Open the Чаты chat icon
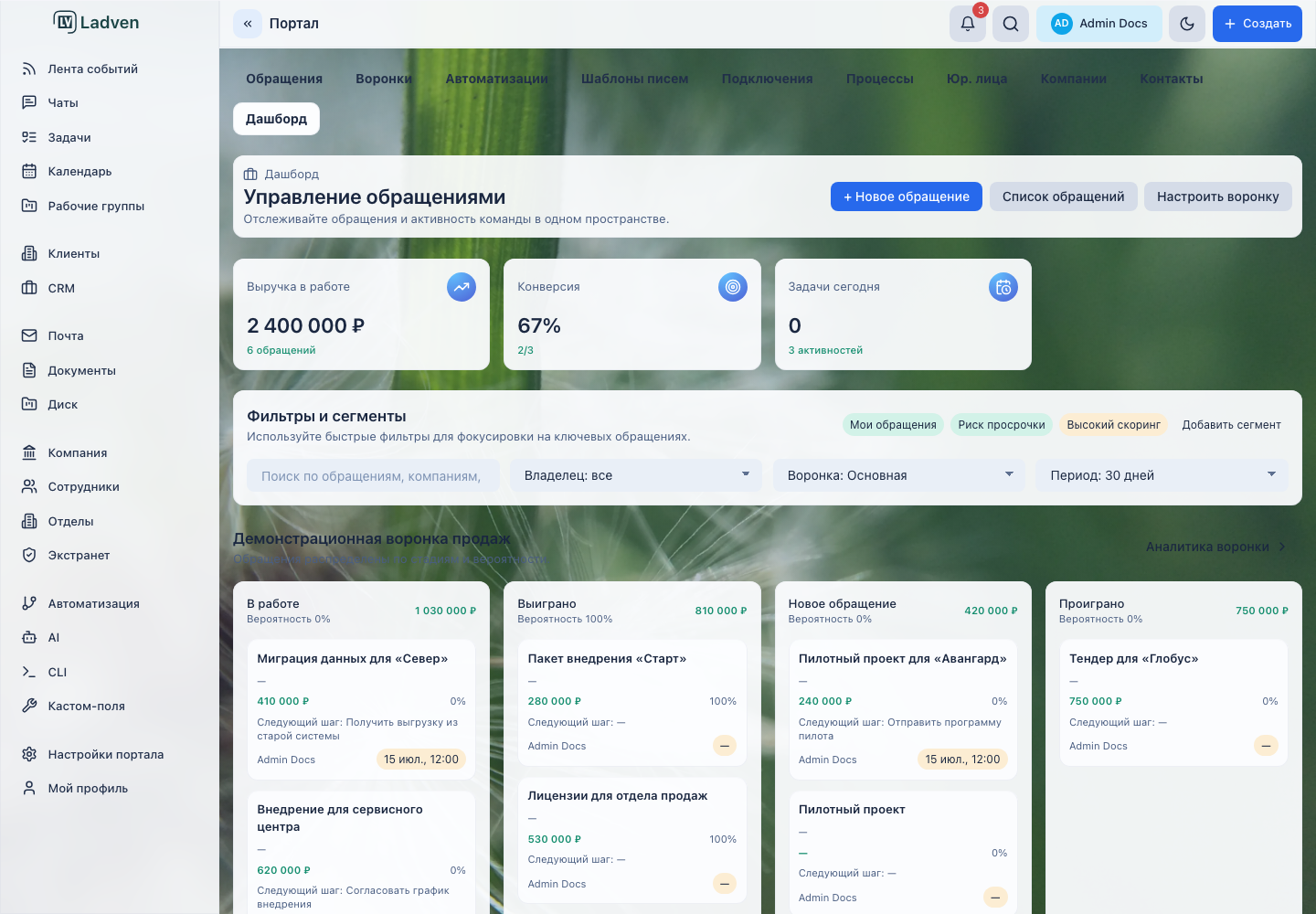This screenshot has width=1316, height=914. (x=29, y=102)
